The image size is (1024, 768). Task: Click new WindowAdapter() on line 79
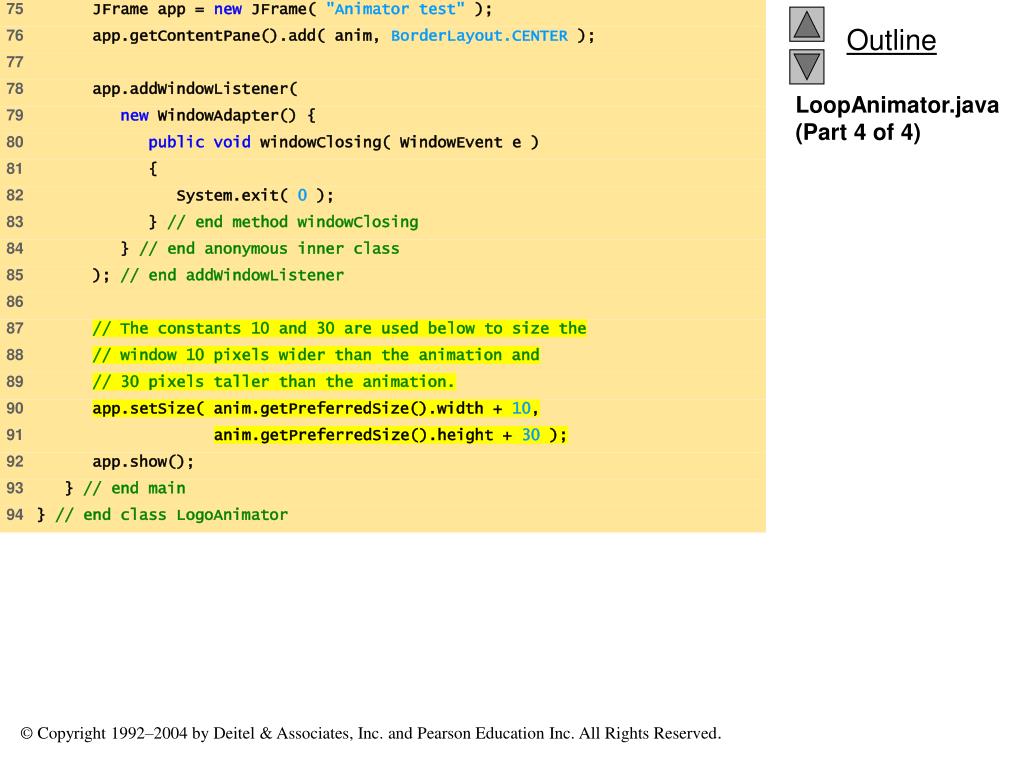[208, 116]
